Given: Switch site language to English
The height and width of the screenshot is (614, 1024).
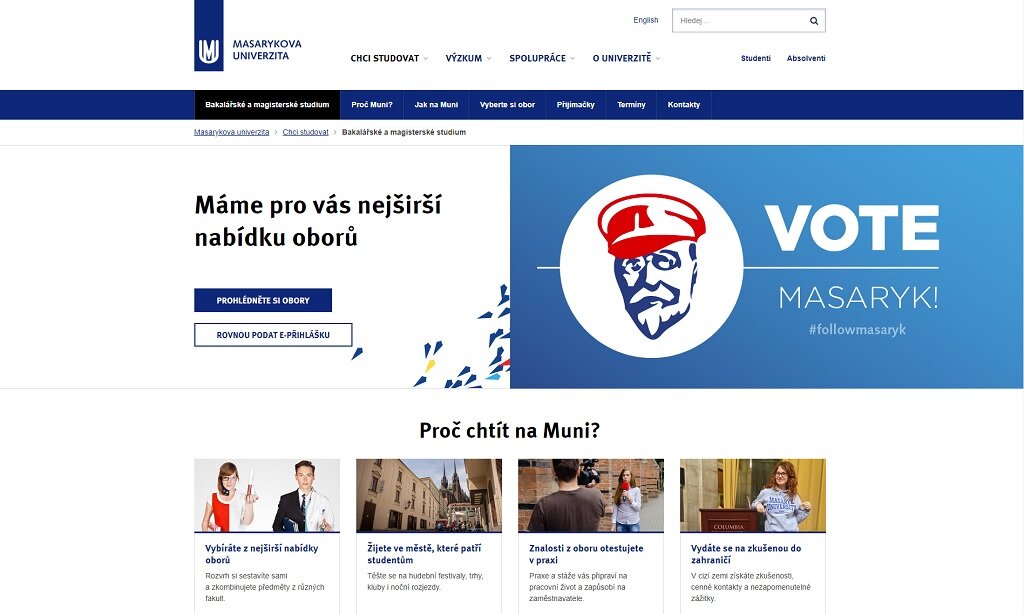Looking at the screenshot, I should [645, 20].
